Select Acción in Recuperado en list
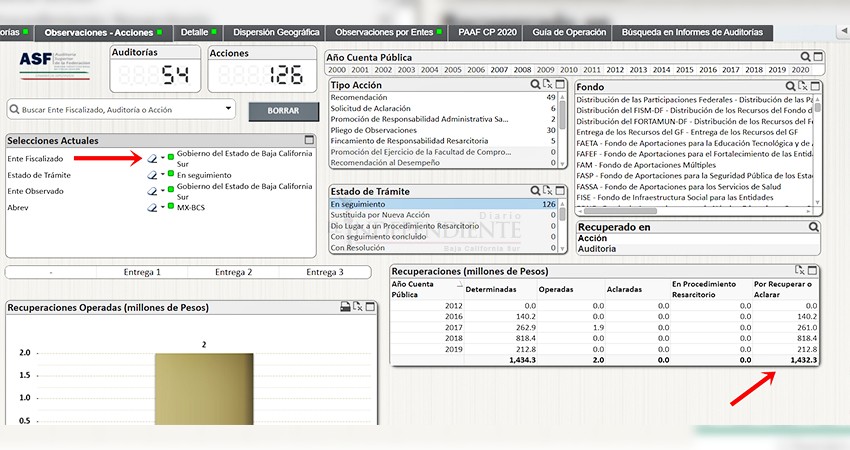Viewport: 850px width, 450px height. (592, 238)
